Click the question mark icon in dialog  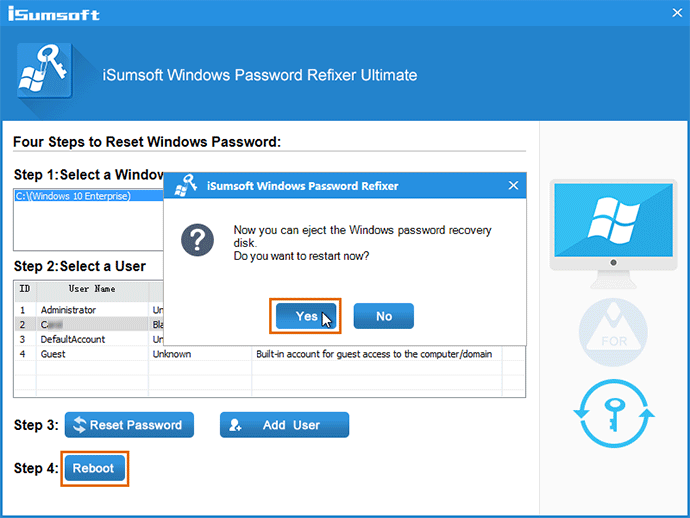coord(197,240)
